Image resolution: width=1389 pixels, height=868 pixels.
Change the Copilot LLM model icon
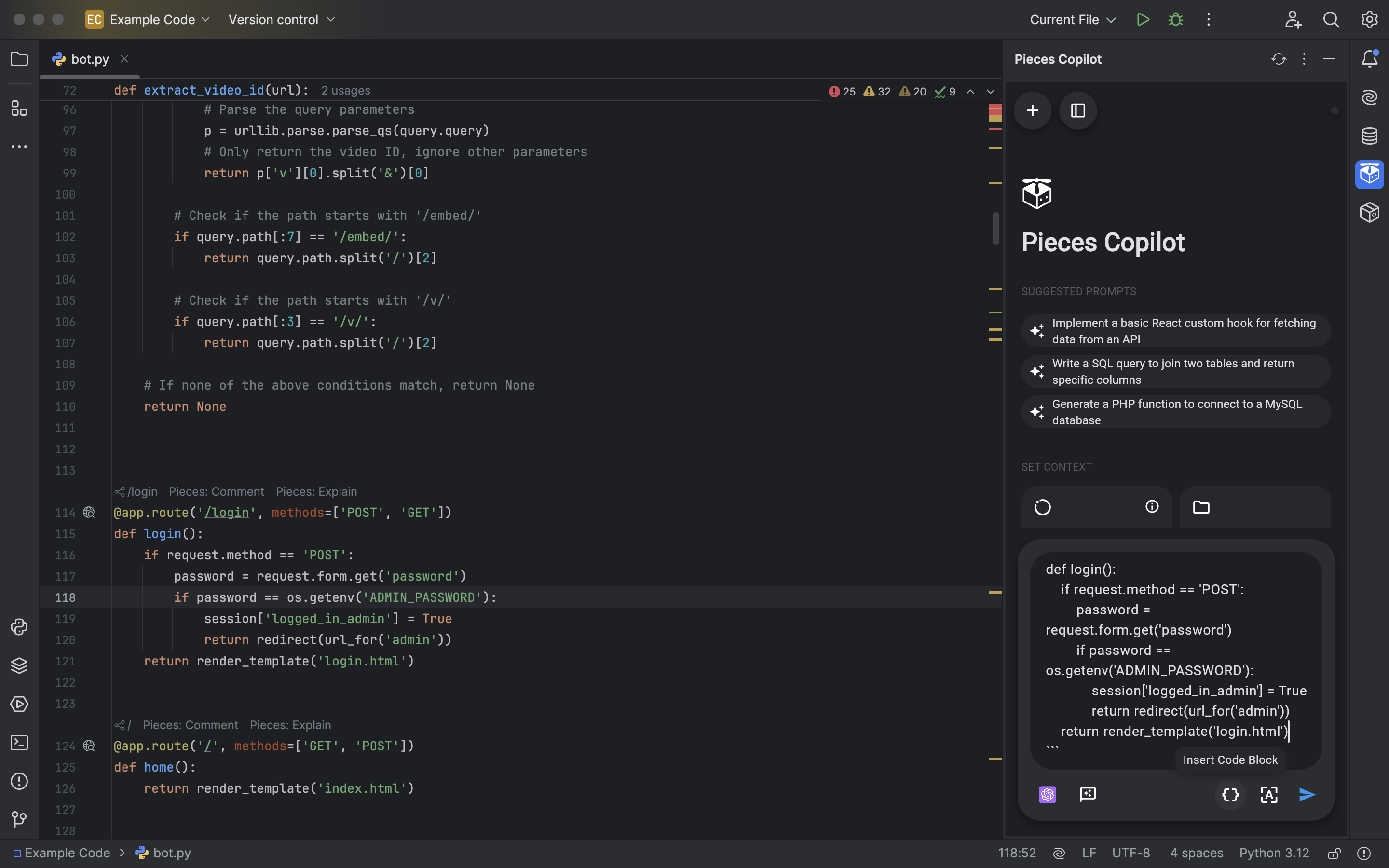[1048, 795]
